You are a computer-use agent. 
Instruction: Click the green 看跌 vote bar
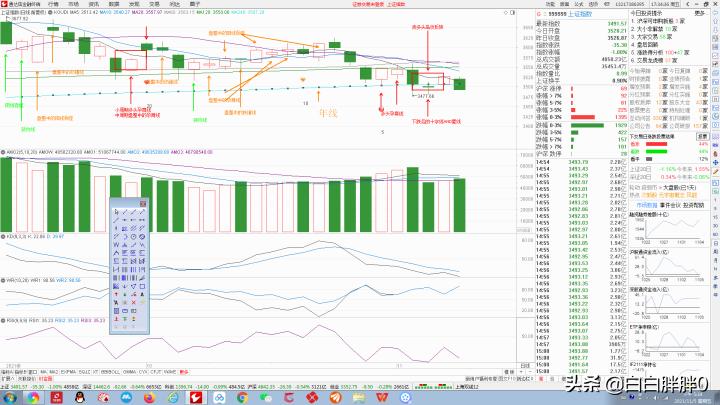pos(656,152)
